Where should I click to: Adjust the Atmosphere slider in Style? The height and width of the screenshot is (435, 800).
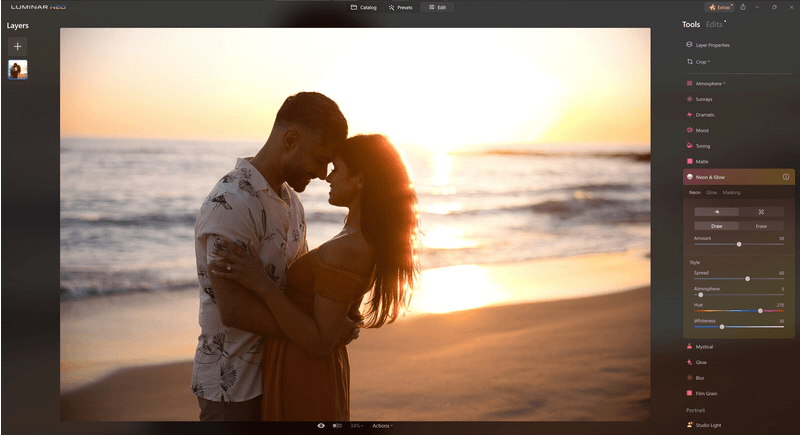739,295
